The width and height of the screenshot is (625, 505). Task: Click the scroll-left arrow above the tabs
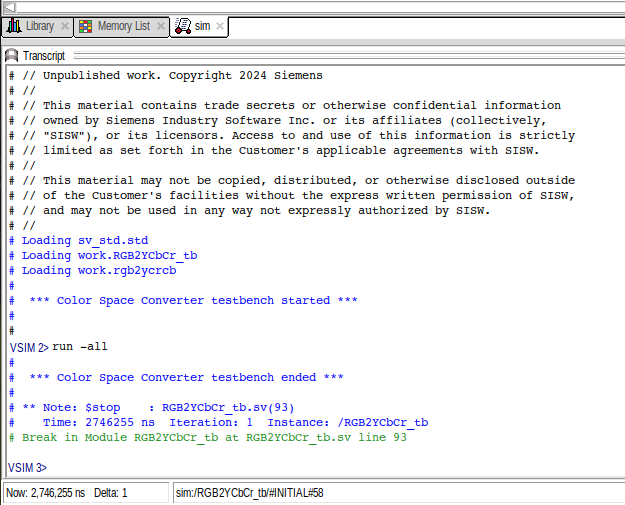pyautogui.click(x=10, y=7)
